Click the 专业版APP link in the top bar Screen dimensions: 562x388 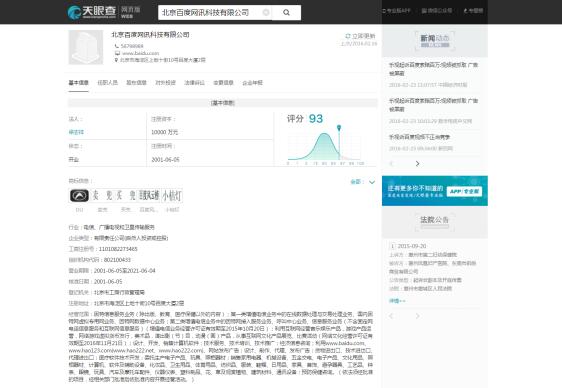396,11
